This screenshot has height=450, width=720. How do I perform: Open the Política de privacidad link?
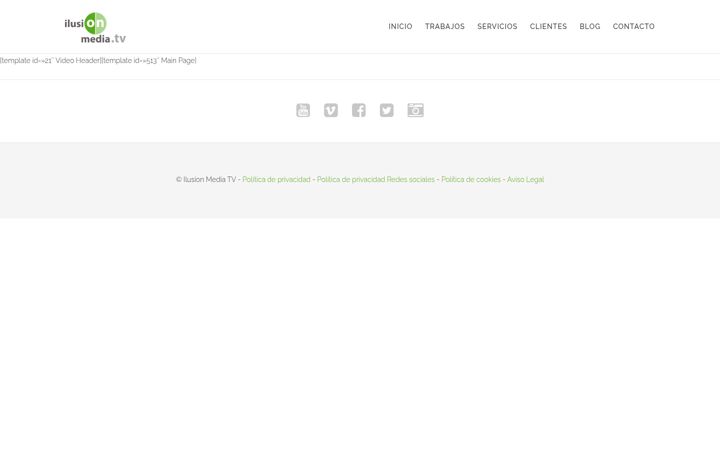(276, 180)
